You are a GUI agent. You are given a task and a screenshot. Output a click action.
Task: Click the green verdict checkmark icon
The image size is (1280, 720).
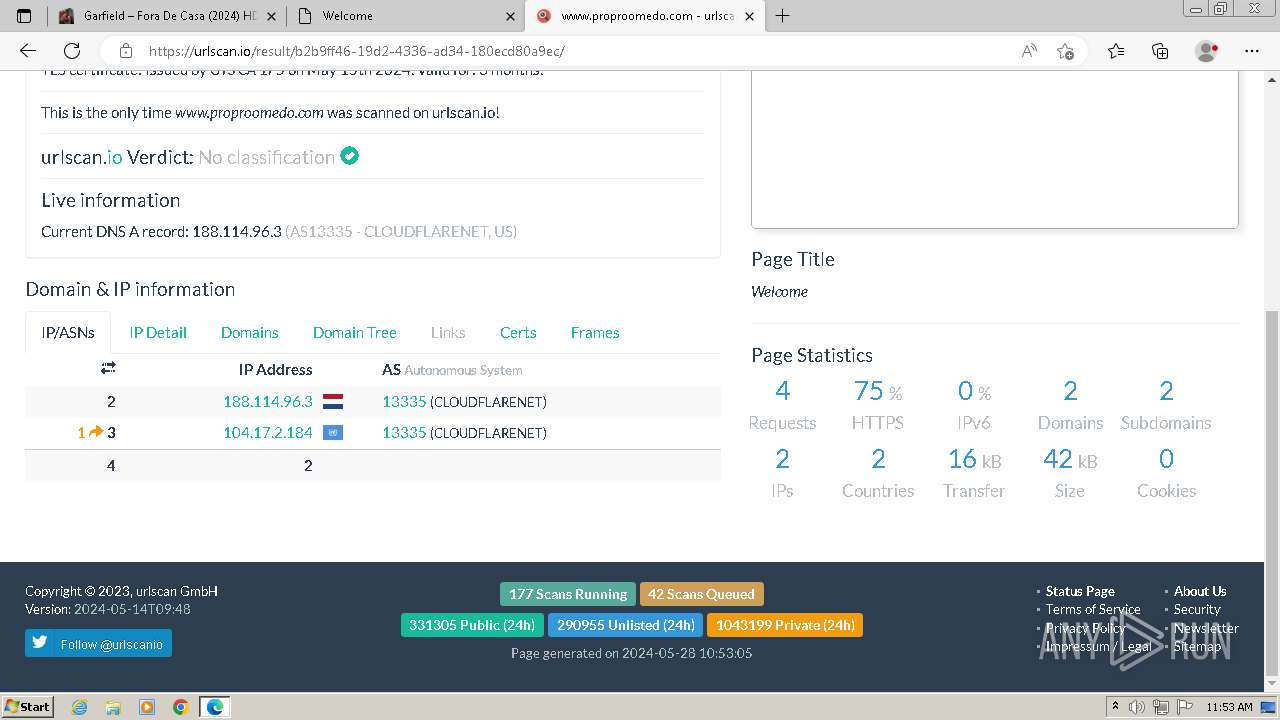point(349,156)
